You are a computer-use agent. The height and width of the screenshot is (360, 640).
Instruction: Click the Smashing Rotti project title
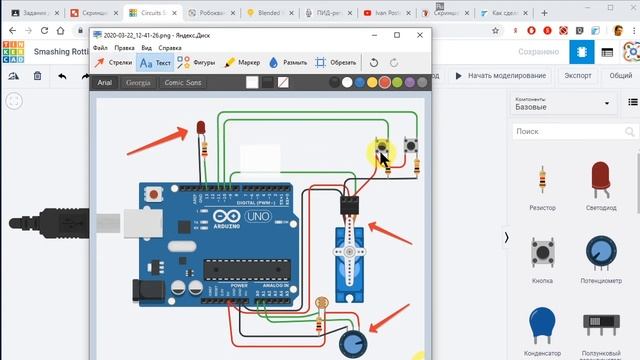coord(61,52)
